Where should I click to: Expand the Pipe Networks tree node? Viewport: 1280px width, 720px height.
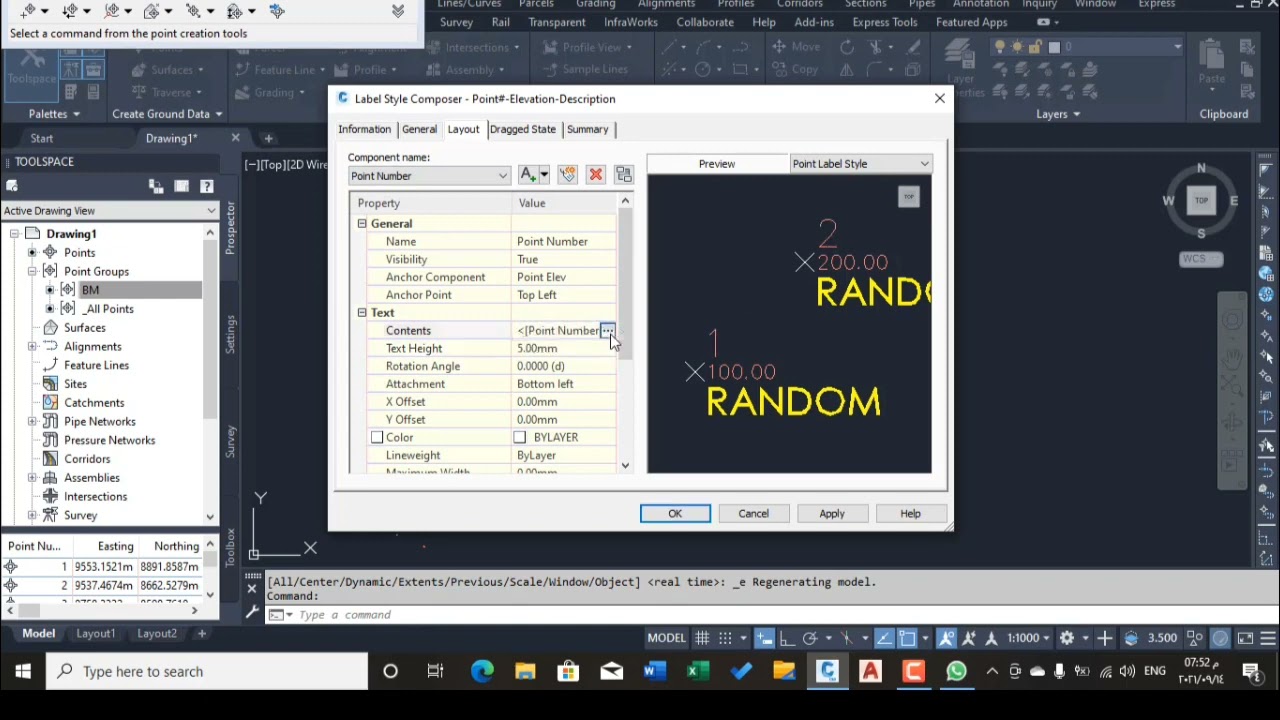tap(32, 422)
